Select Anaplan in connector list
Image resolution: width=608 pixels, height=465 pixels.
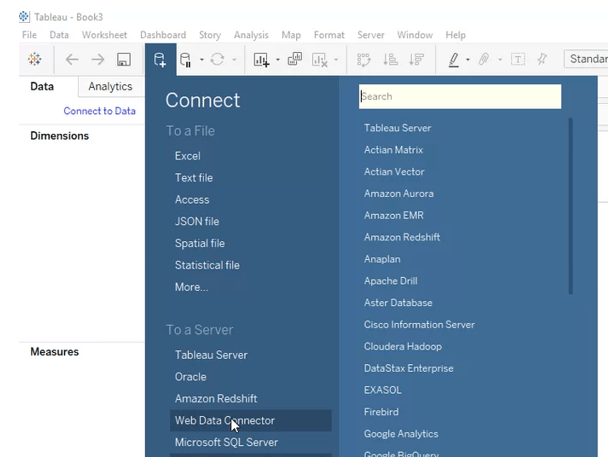click(x=382, y=259)
